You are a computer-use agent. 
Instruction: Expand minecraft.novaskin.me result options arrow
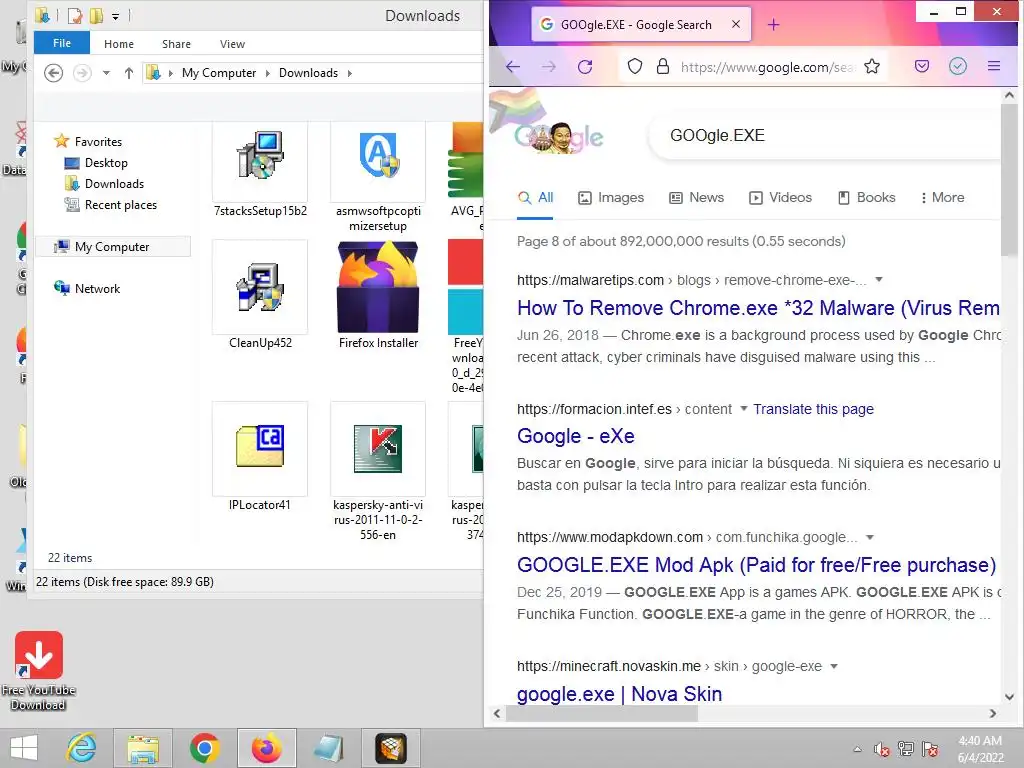pyautogui.click(x=834, y=666)
